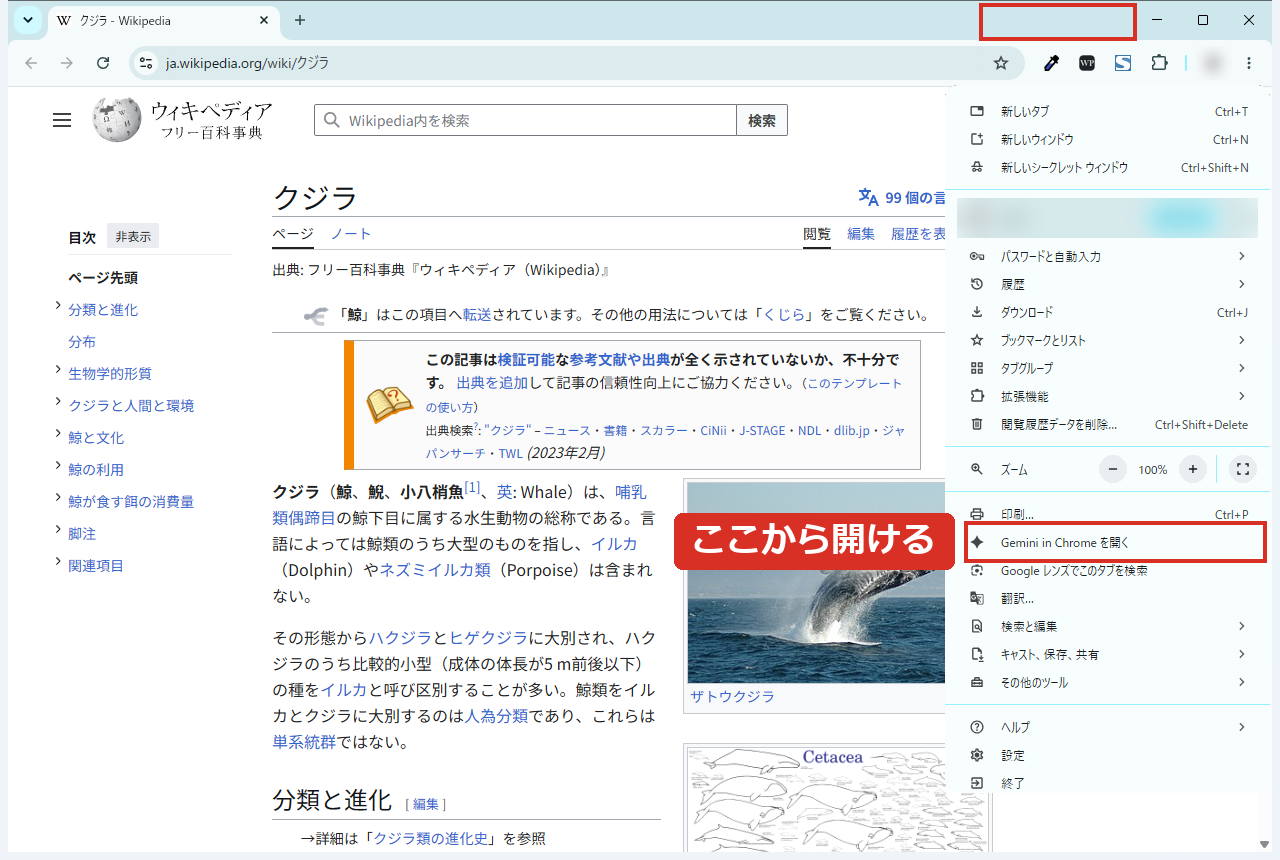Click the printer icon beside 印刷
The image size is (1280, 860).
[x=977, y=514]
